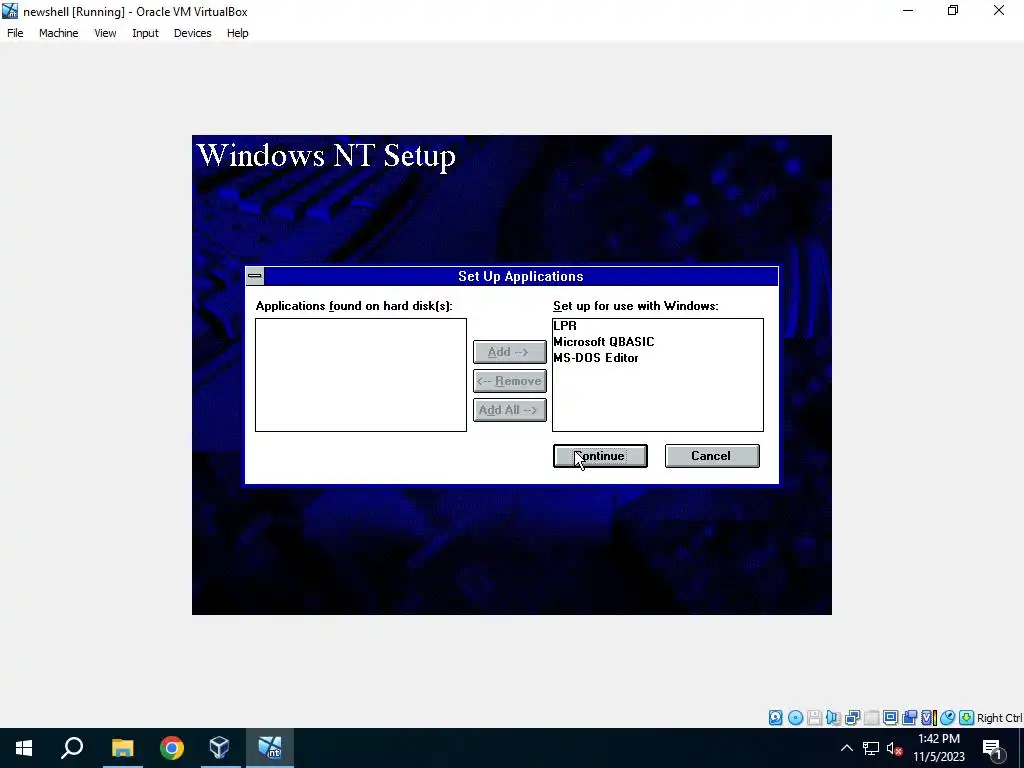Launch Google Chrome from the taskbar

[x=172, y=748]
